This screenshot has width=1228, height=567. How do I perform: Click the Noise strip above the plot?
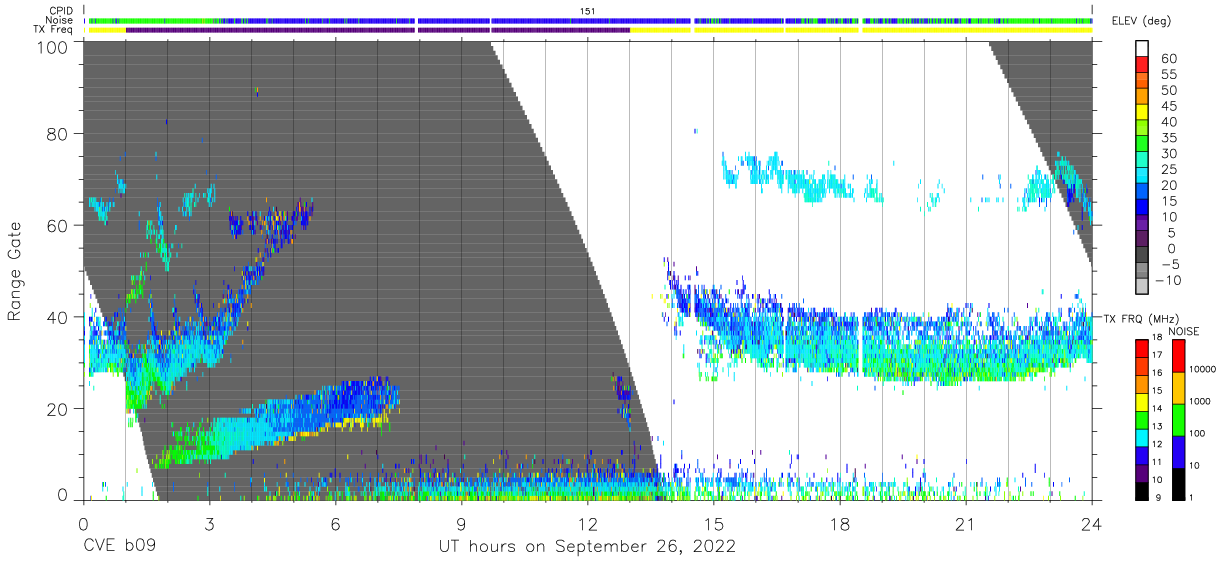590,20
